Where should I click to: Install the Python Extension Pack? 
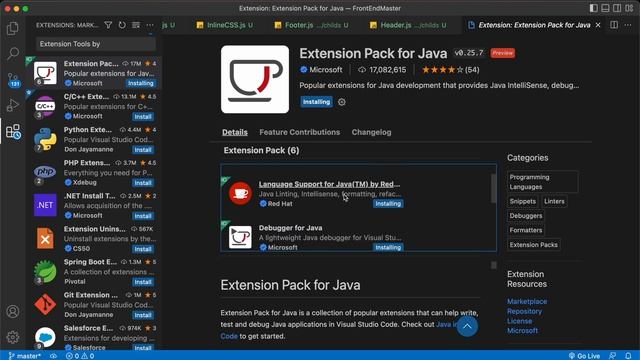click(143, 150)
